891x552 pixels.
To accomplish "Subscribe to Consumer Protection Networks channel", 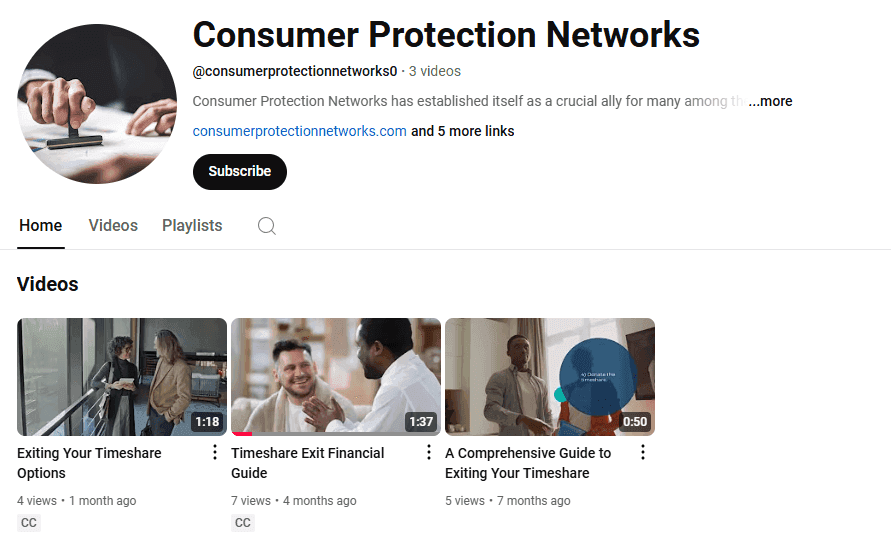I will pos(239,171).
